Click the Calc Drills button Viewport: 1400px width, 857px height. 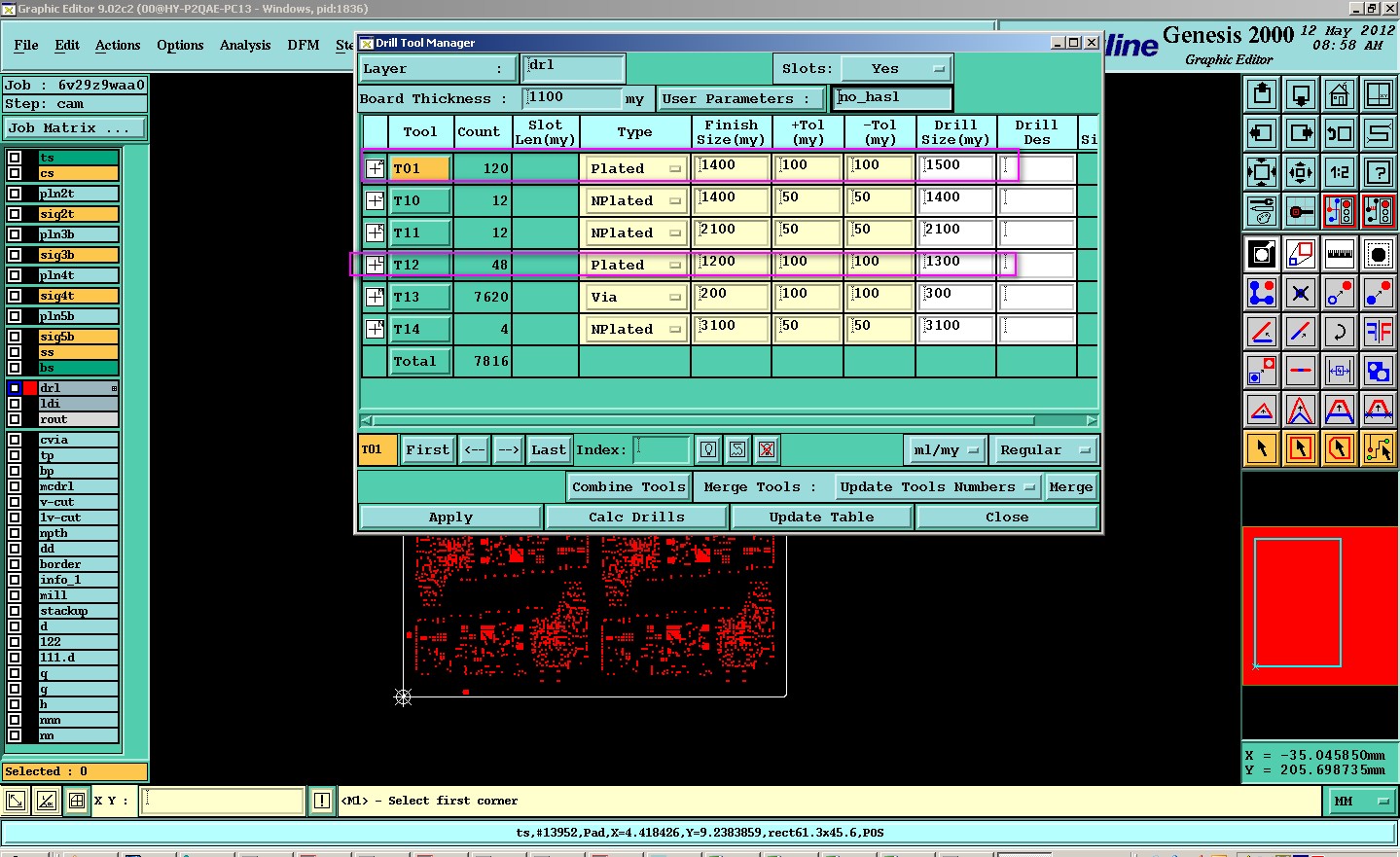click(636, 517)
